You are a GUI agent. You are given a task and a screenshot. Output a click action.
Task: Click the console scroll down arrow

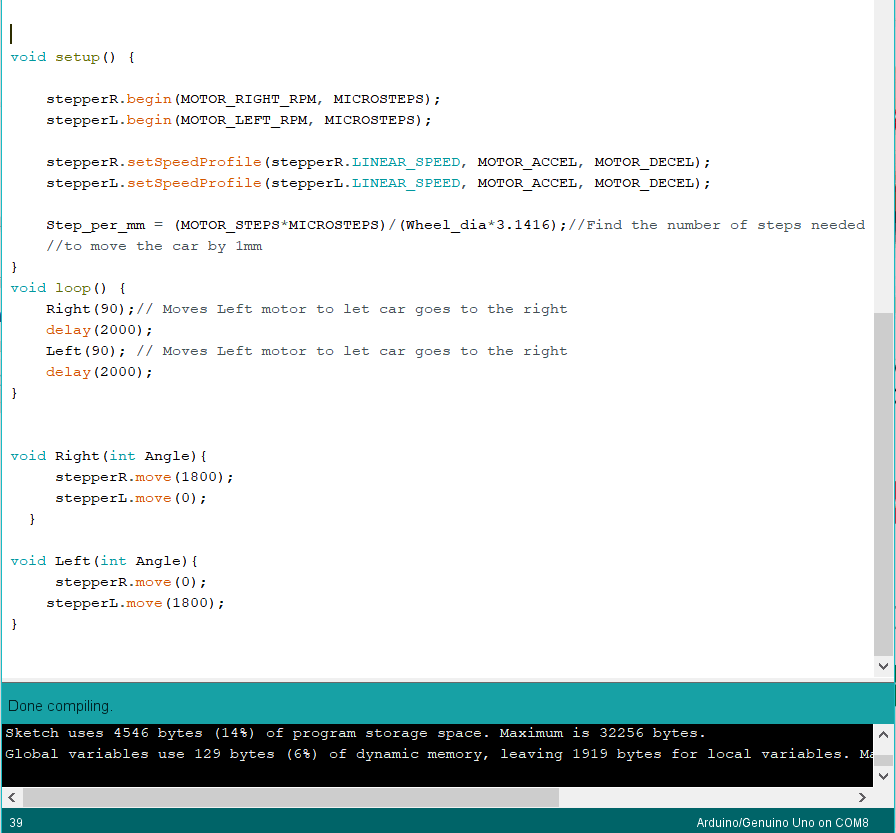click(x=883, y=776)
